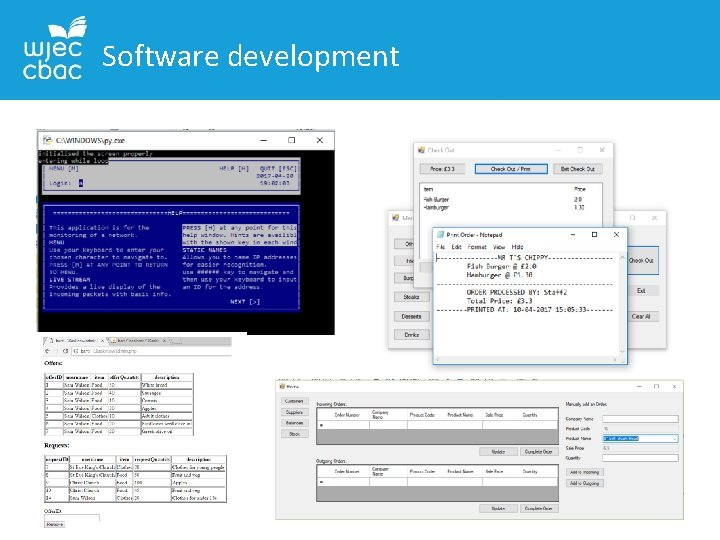Image resolution: width=720 pixels, height=540 pixels.
Task: Click the browser reload icon
Action: coord(65,351)
